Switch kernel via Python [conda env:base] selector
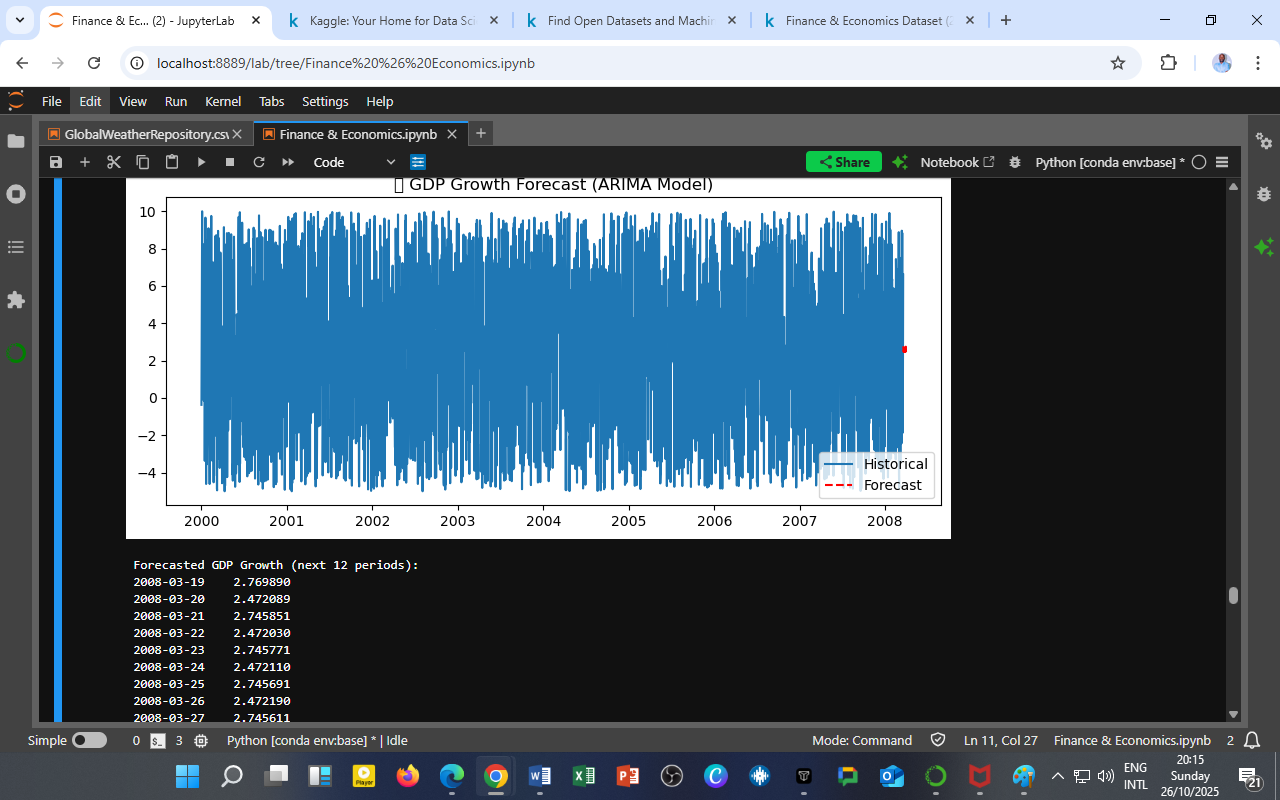Viewport: 1280px width, 800px height. (1109, 162)
